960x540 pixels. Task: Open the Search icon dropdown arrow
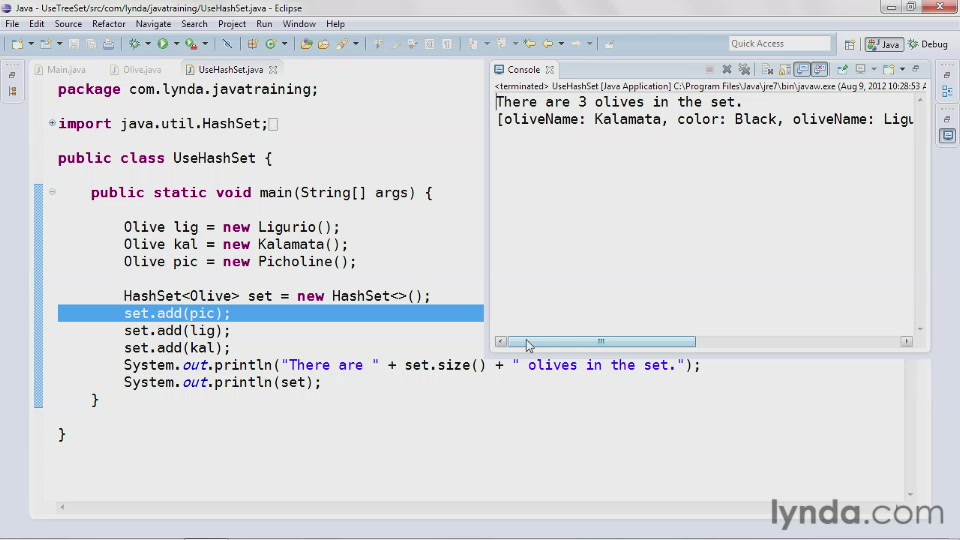356,44
